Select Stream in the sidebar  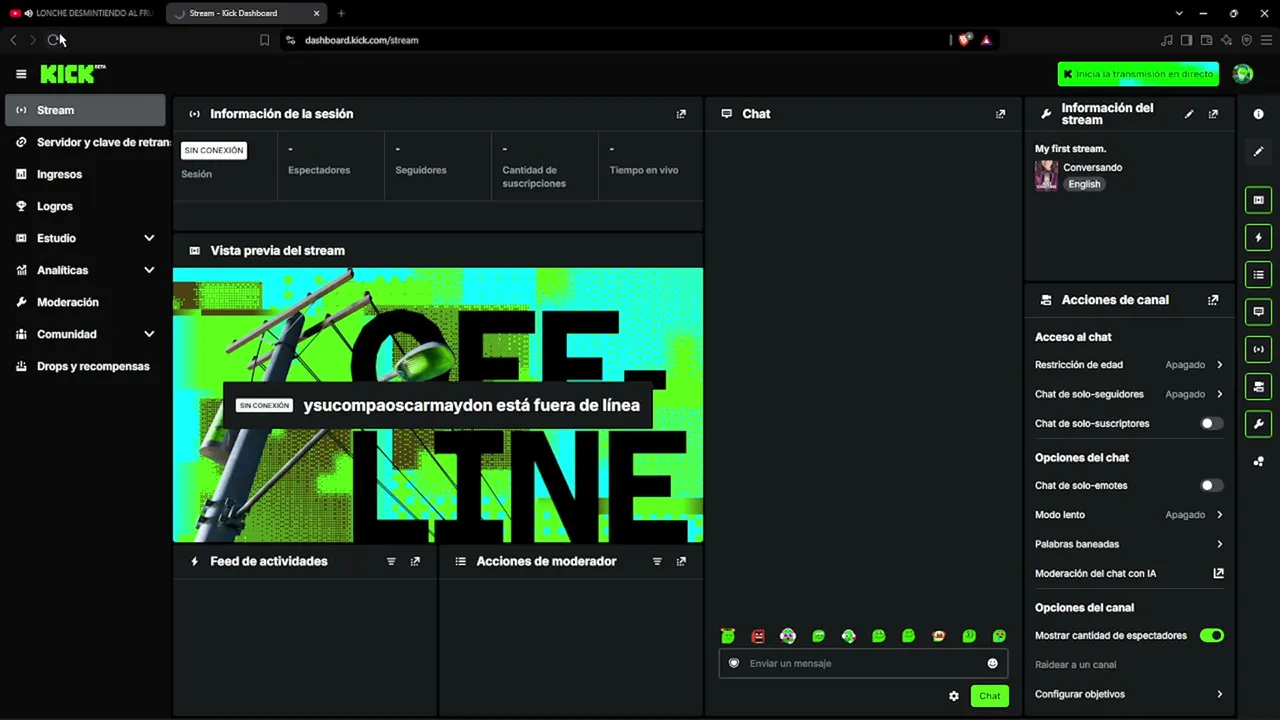coord(85,110)
